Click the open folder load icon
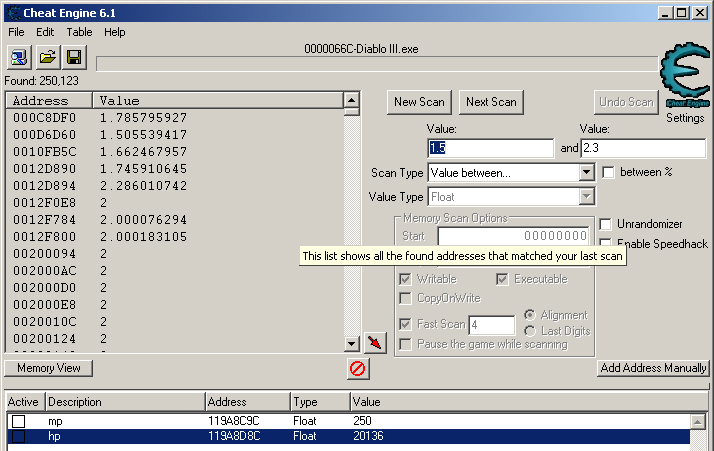The width and height of the screenshot is (714, 451). click(47, 57)
